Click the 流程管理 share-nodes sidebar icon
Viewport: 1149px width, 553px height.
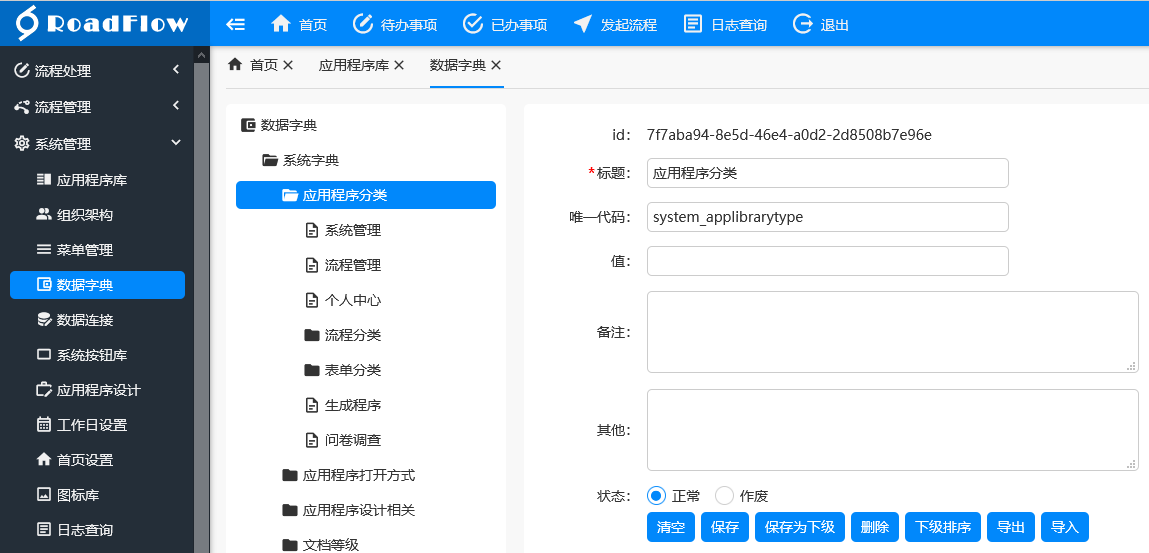[22, 107]
